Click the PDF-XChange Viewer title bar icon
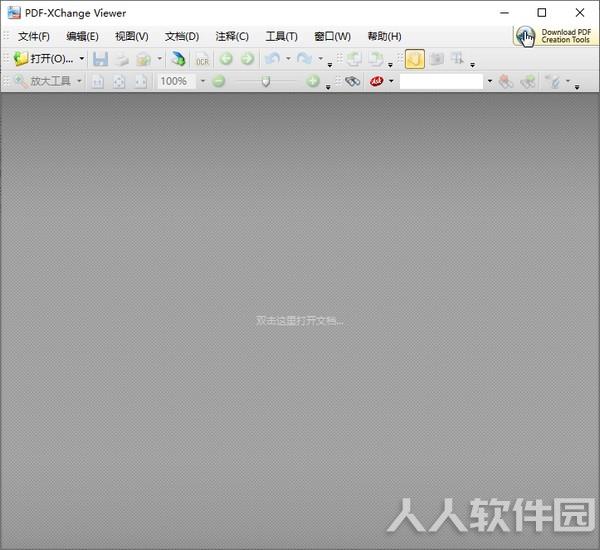The width and height of the screenshot is (600, 550). click(x=14, y=13)
